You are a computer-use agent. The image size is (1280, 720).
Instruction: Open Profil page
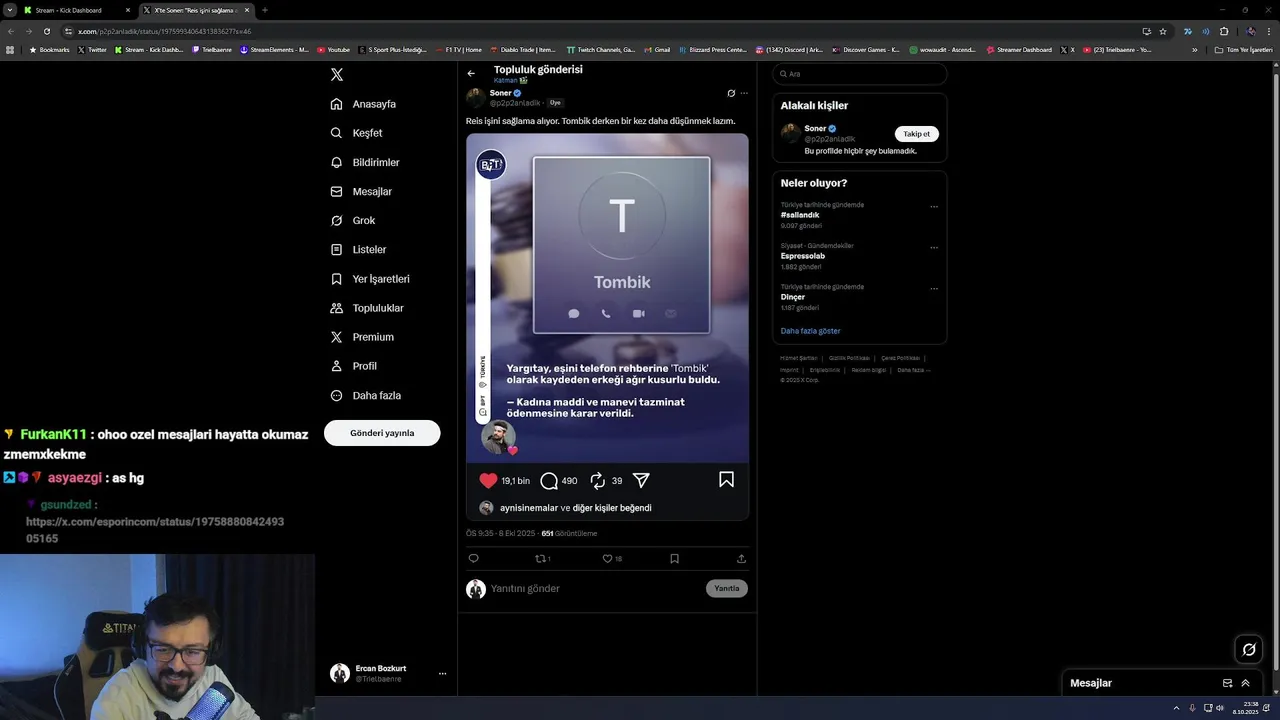(353, 366)
